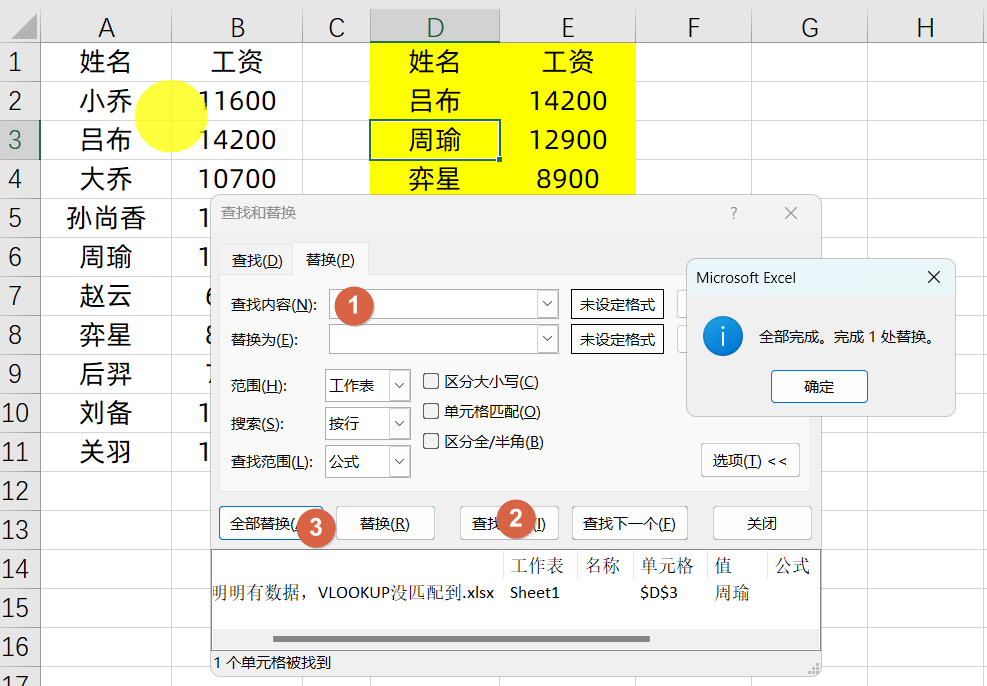Select cell A2 containing 小乔
987x686 pixels.
click(106, 101)
